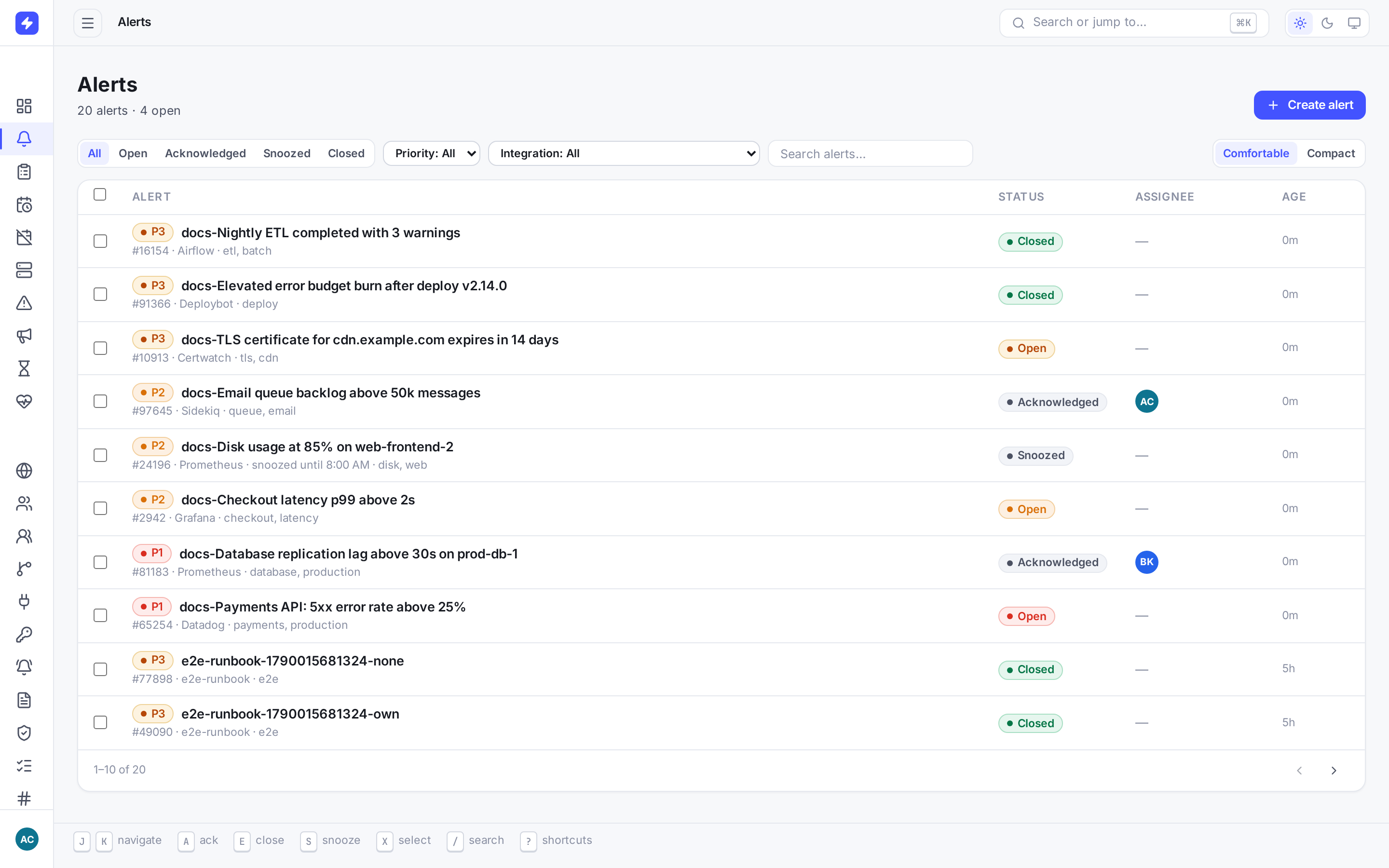Click the AC assignee avatar on Email queue row

point(1146,401)
